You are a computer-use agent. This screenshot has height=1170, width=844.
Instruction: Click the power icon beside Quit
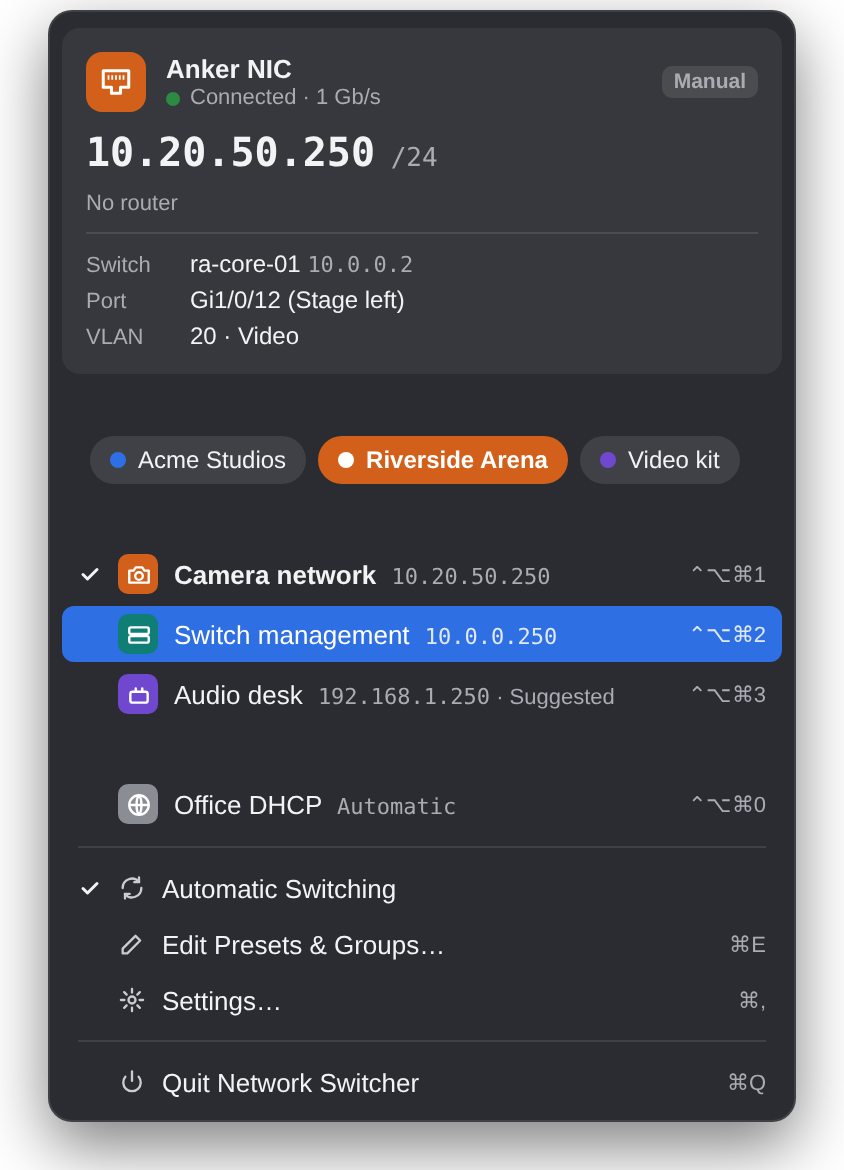[132, 1082]
